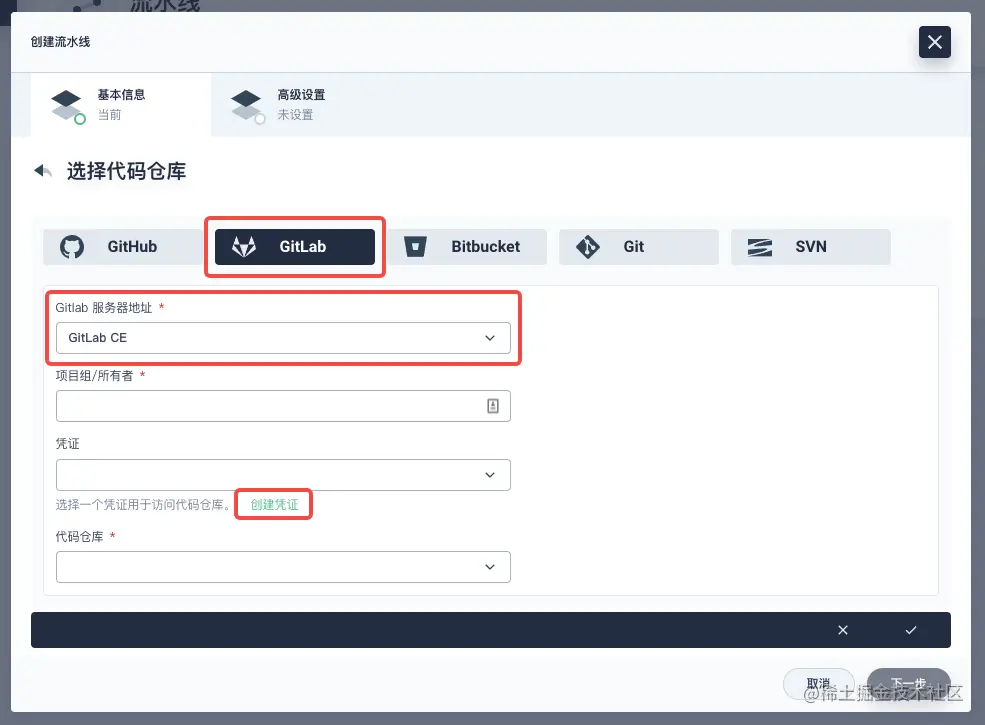This screenshot has width=985, height=725.
Task: Select the SVN repository option
Action: pyautogui.click(x=810, y=246)
